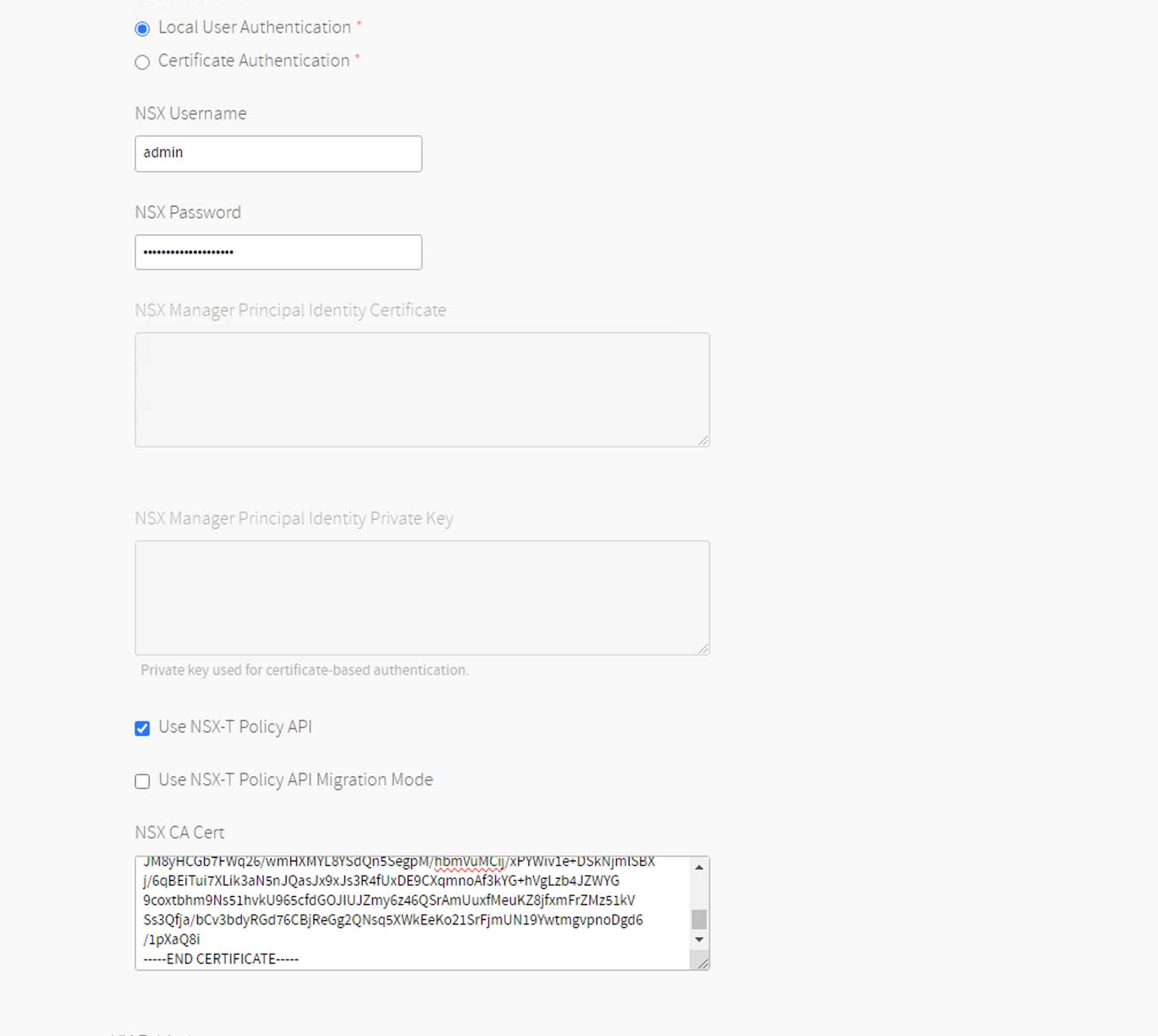The height and width of the screenshot is (1036, 1158).
Task: Select Certificate Authentication radio button
Action: 143,62
